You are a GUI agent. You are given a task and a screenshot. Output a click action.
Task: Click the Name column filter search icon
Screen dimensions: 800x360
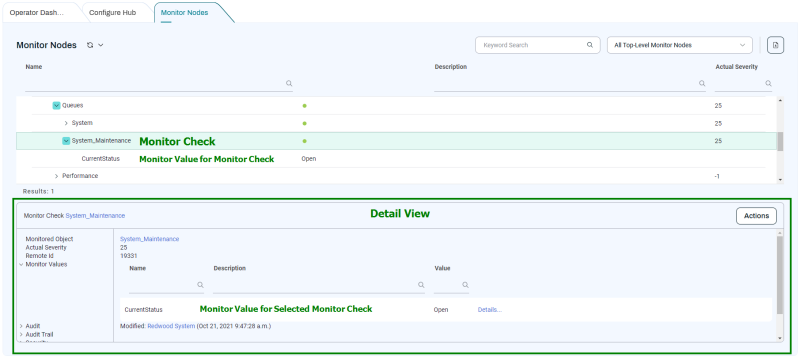coord(289,83)
